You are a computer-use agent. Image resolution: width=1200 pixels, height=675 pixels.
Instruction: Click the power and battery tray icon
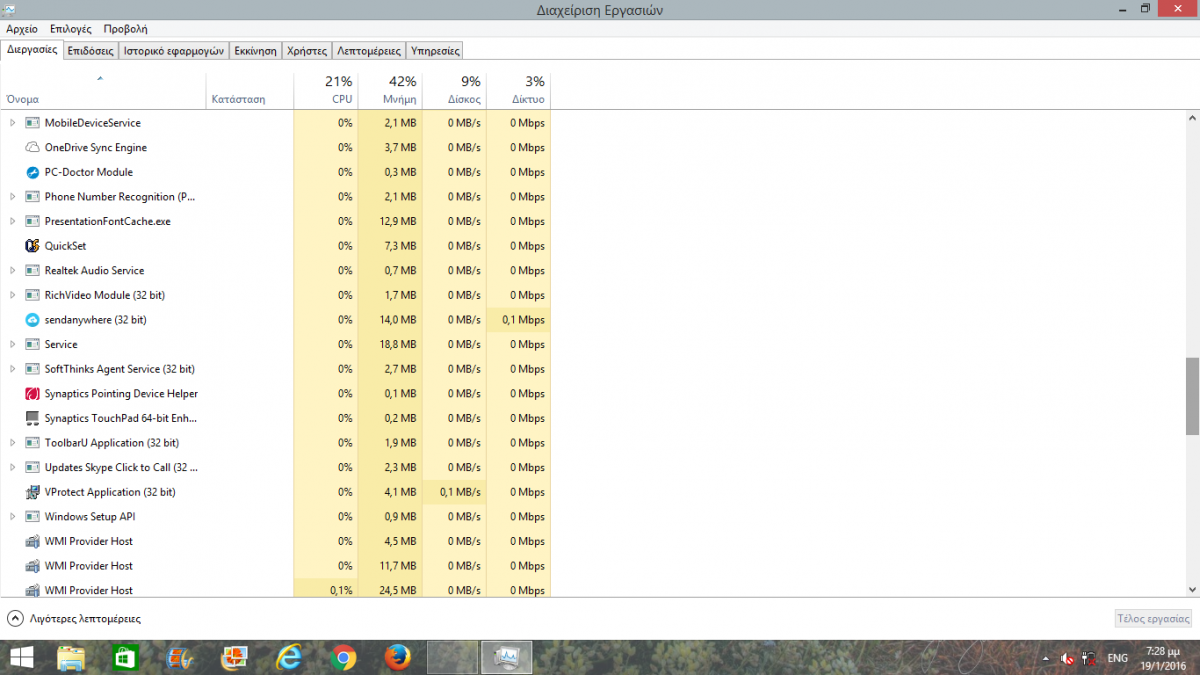1090,658
